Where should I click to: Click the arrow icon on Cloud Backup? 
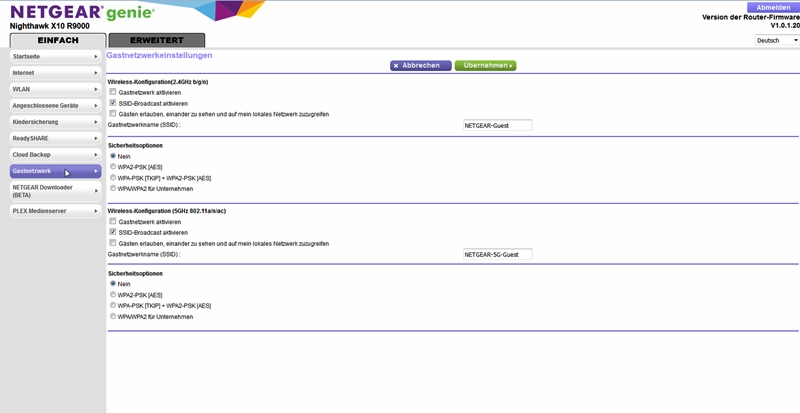tap(96, 155)
